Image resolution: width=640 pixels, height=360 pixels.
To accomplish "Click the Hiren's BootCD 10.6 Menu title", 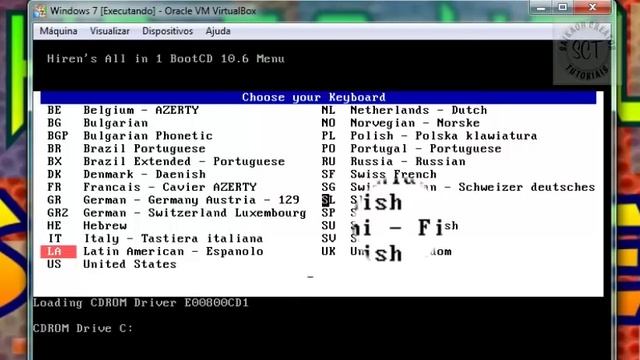I will click(166, 59).
